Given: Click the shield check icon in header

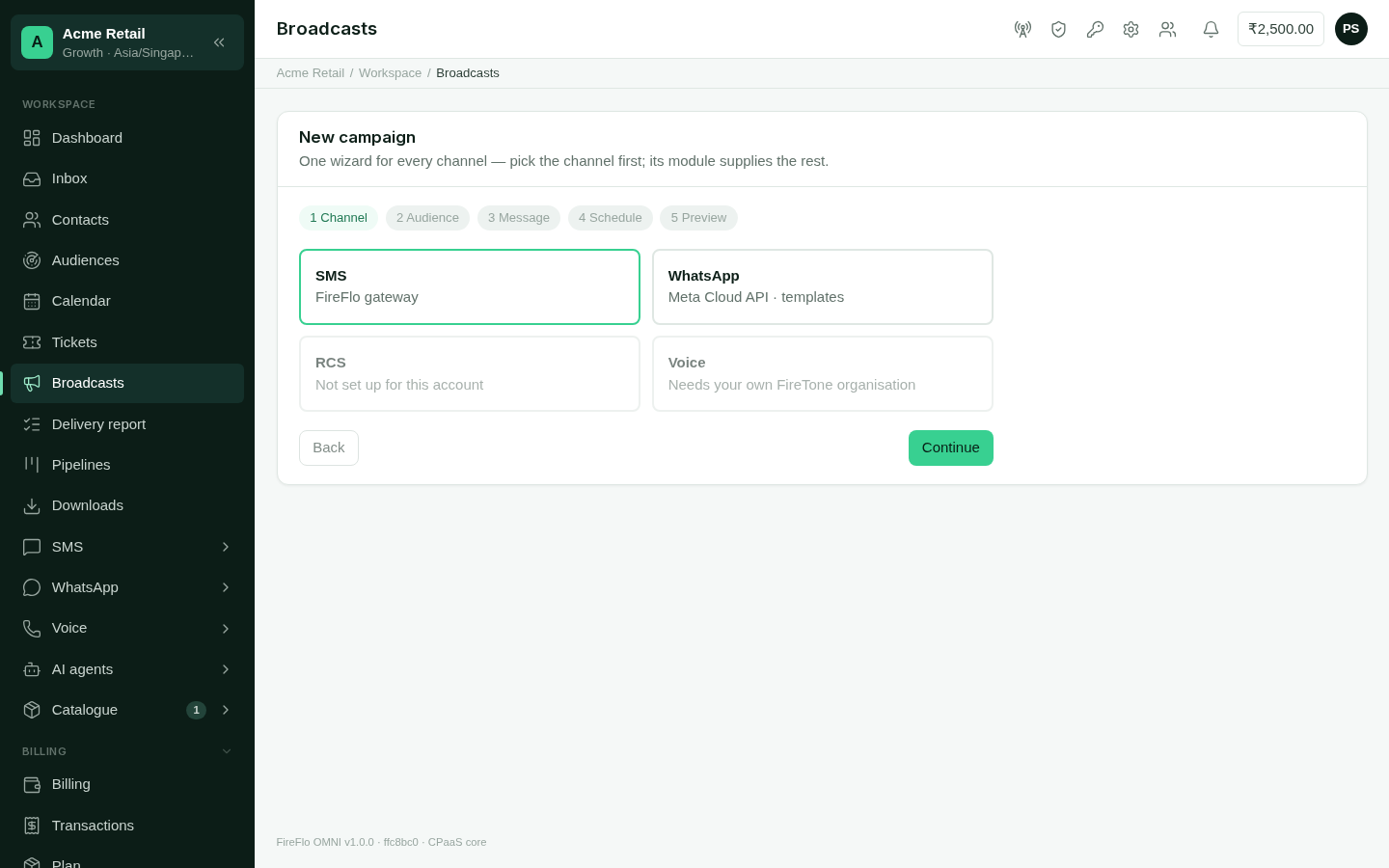Looking at the screenshot, I should 1058,29.
